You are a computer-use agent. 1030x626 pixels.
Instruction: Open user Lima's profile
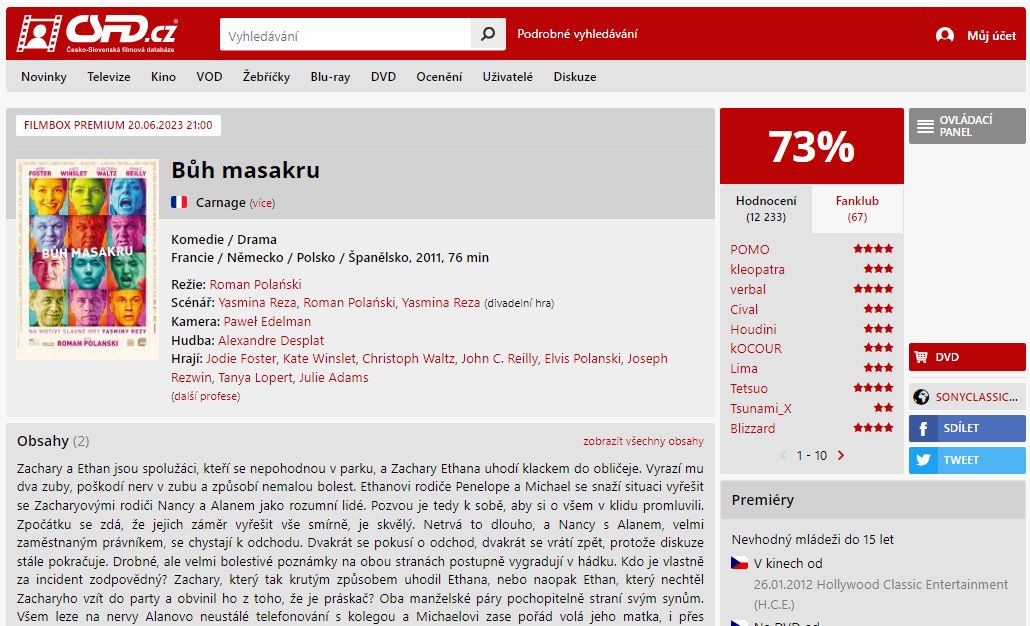[x=744, y=369]
